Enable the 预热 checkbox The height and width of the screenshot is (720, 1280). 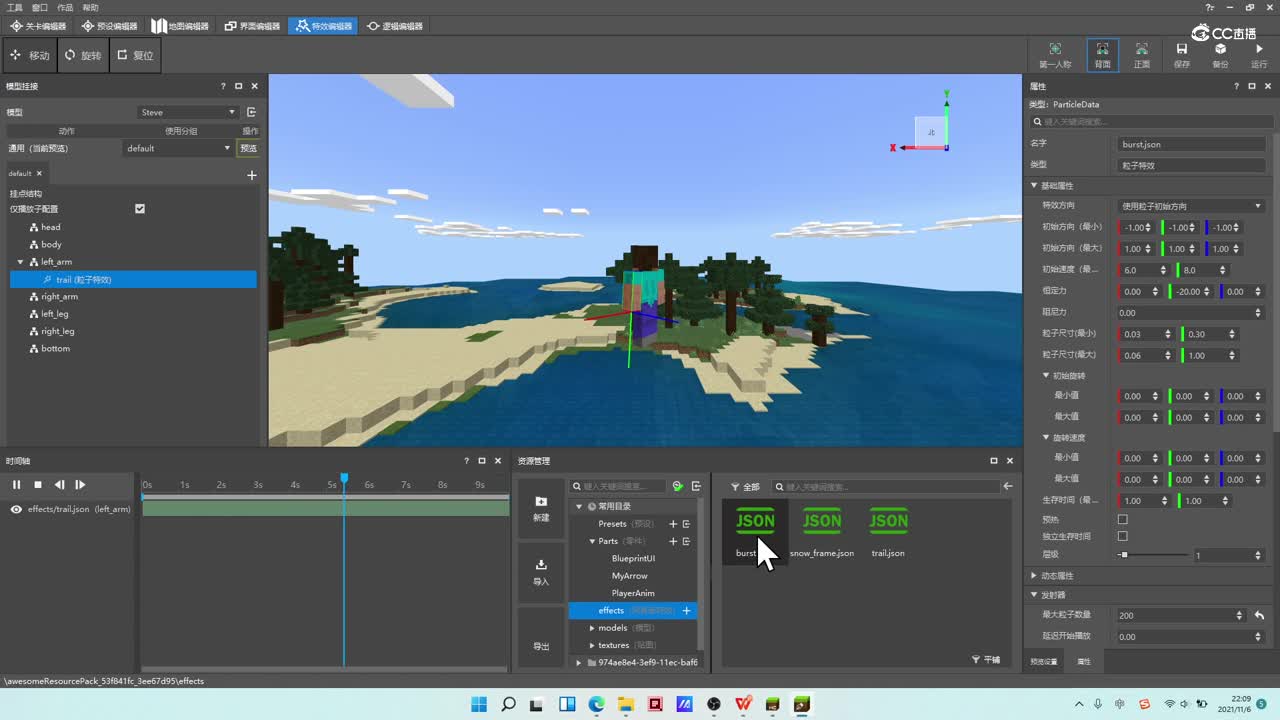[1122, 519]
